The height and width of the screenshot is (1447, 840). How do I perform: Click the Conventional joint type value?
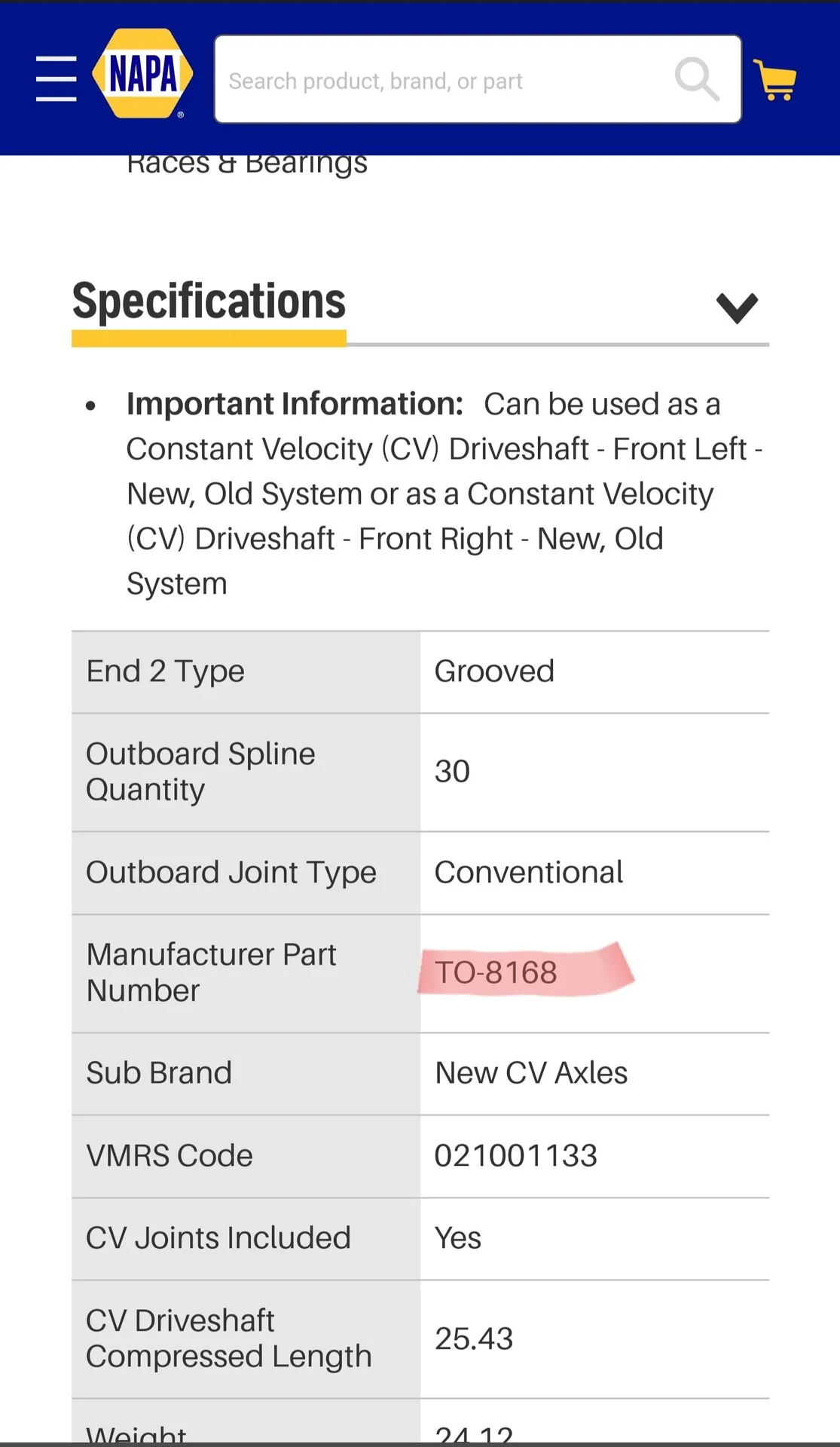pyautogui.click(x=528, y=873)
